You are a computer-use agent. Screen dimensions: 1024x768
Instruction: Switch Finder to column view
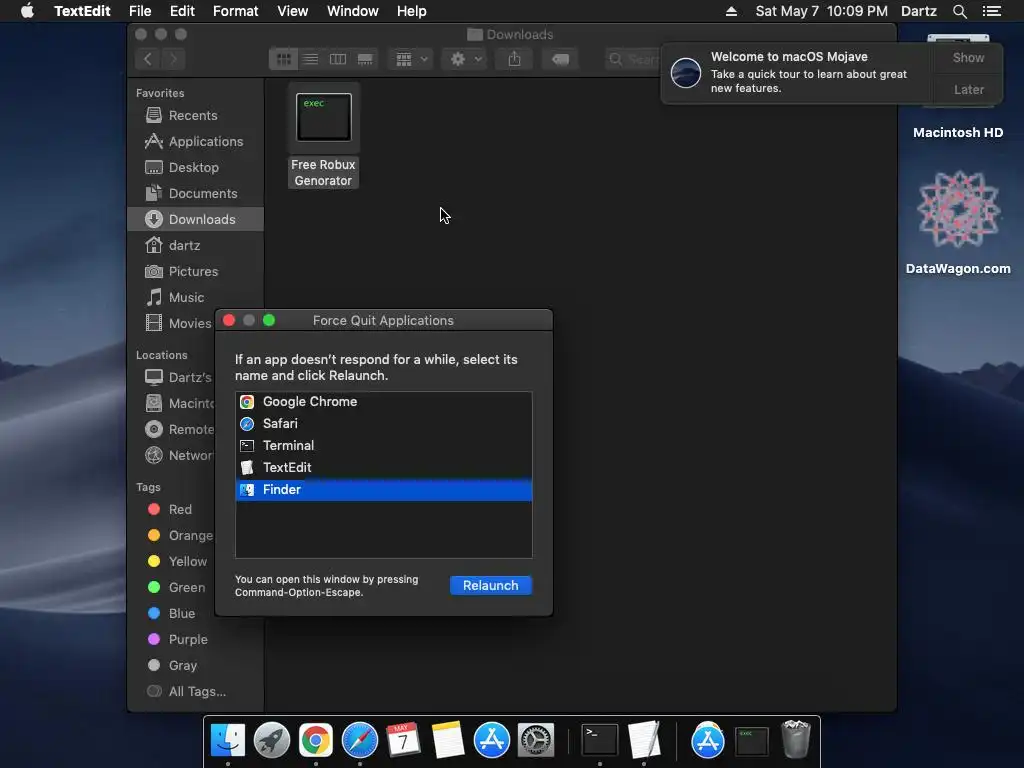[338, 59]
